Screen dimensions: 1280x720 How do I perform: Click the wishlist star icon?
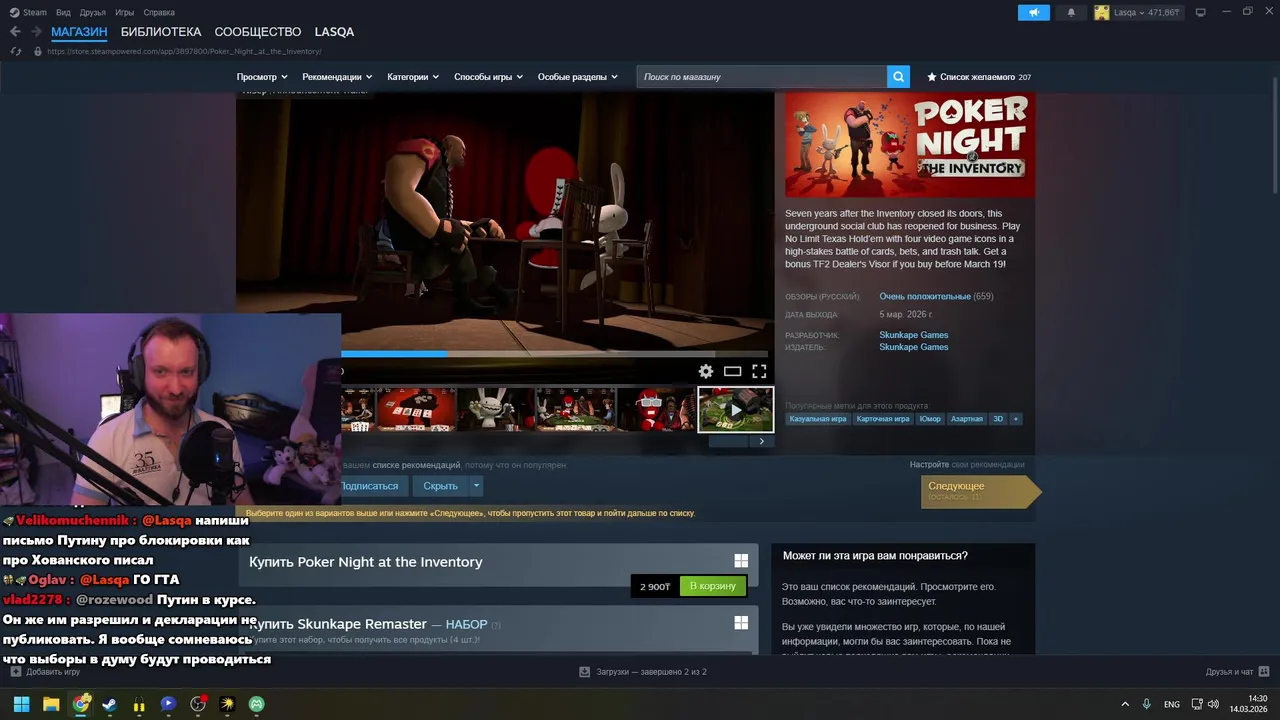click(932, 77)
